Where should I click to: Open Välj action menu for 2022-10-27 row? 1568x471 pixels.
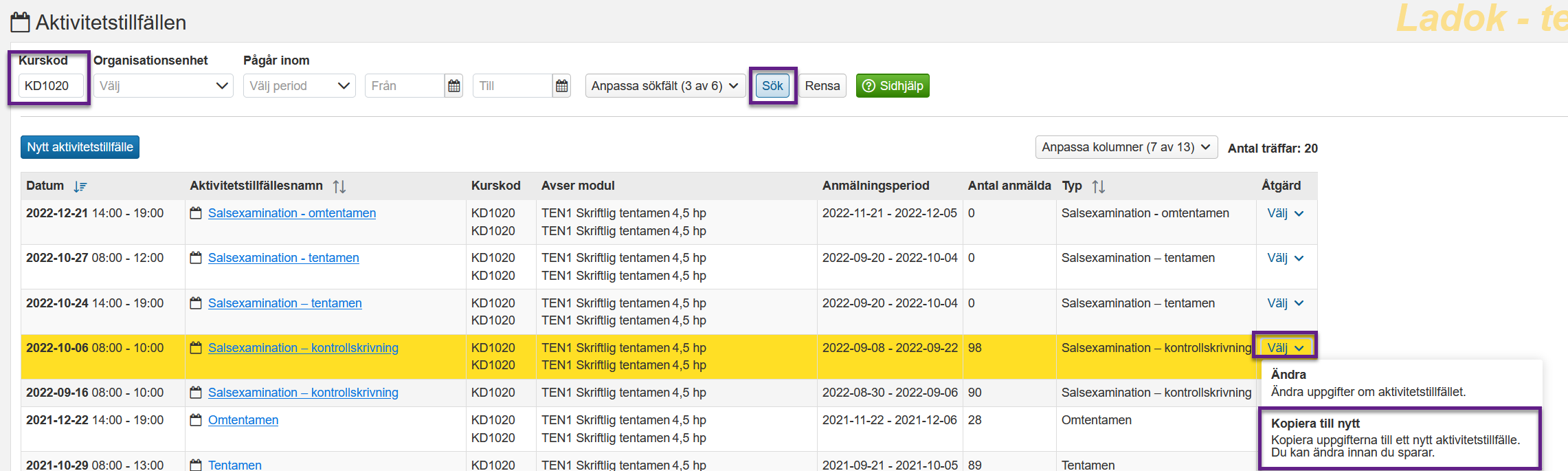point(1286,258)
